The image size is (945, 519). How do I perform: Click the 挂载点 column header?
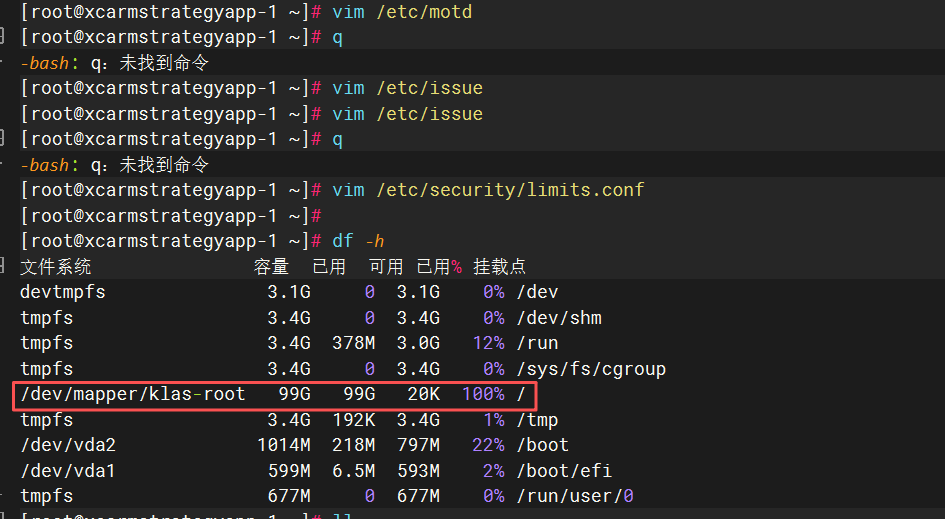500,267
